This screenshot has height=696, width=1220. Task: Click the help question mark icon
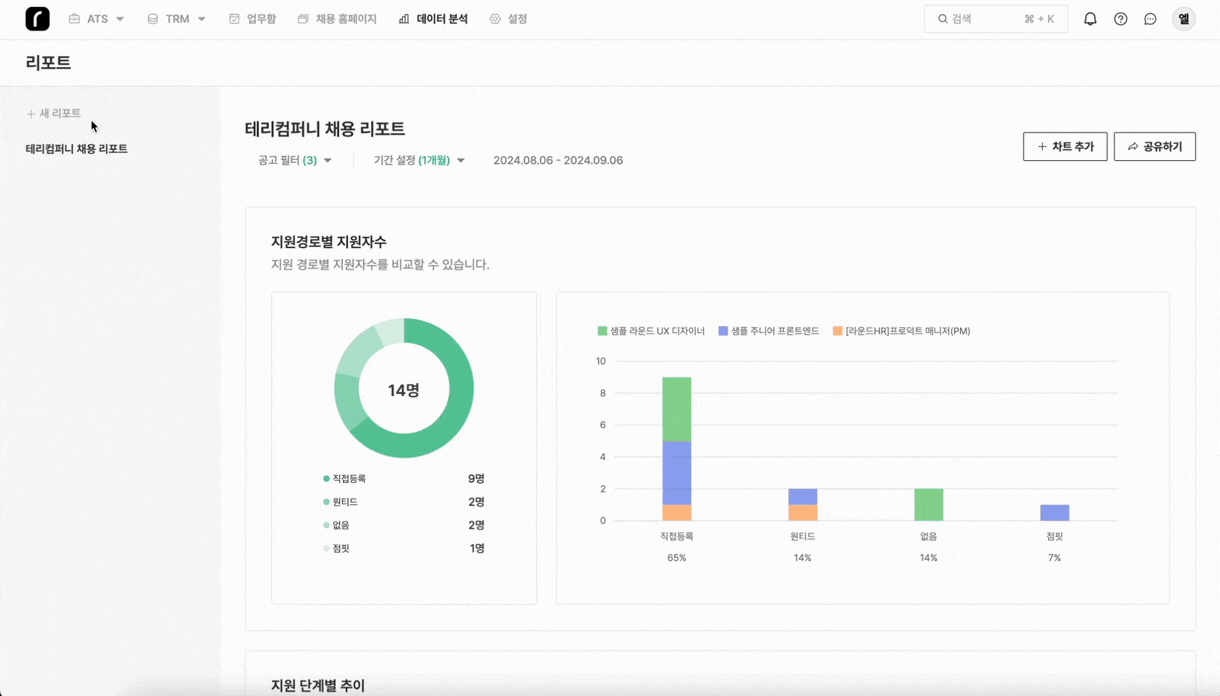(1120, 19)
